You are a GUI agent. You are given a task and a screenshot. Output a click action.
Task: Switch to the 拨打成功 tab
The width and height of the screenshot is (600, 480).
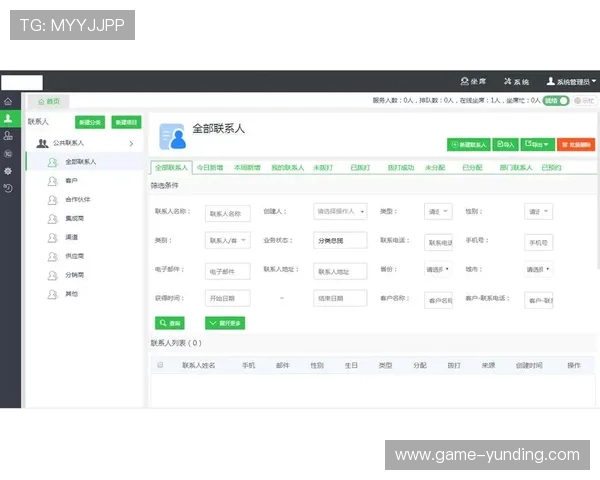coord(401,168)
